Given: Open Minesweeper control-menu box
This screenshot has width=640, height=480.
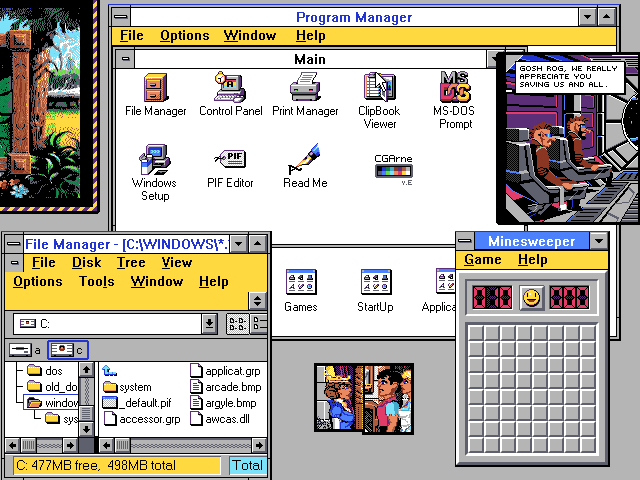Looking at the screenshot, I should 465,241.
